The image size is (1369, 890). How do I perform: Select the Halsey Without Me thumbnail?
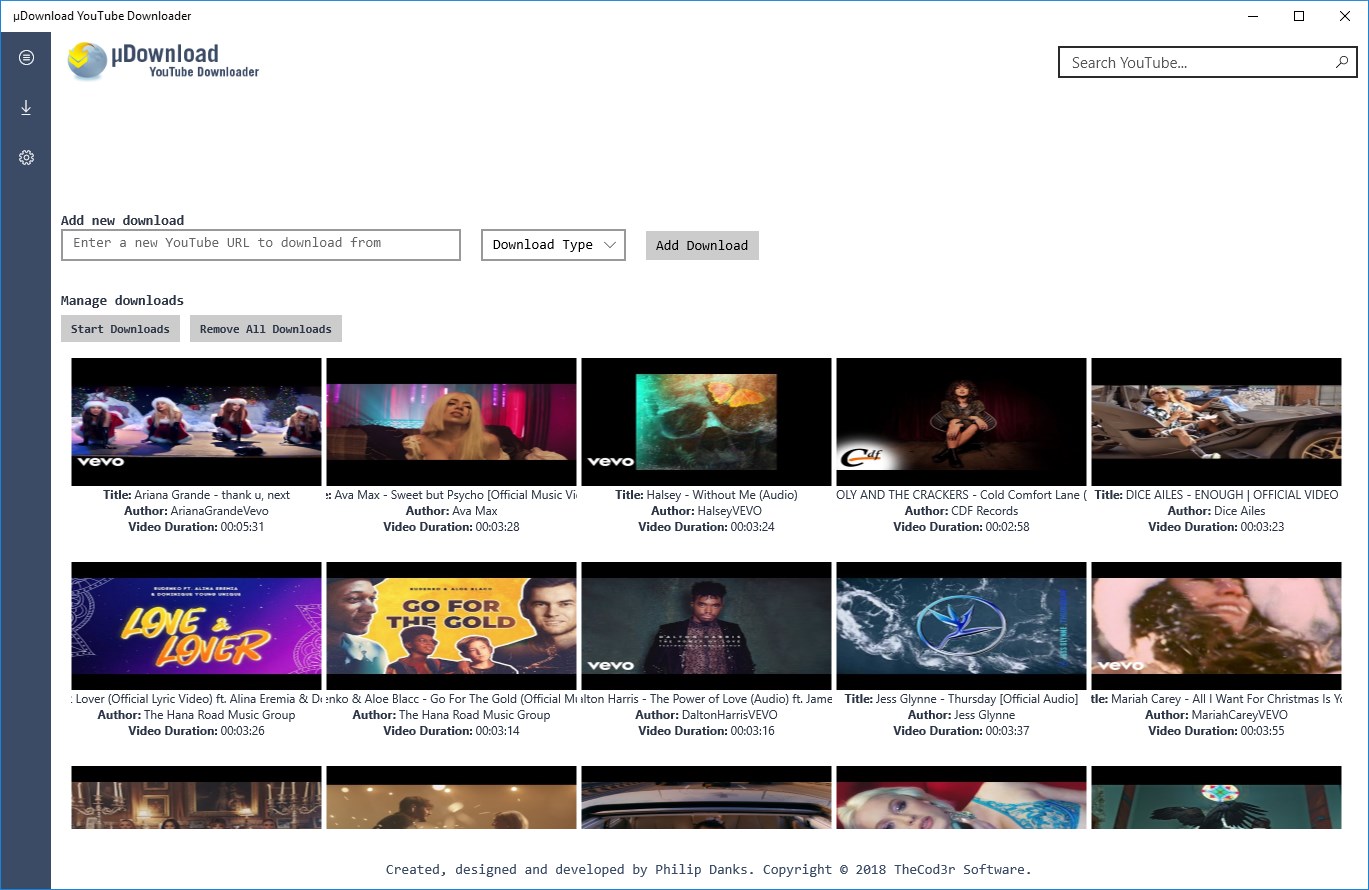(x=706, y=422)
